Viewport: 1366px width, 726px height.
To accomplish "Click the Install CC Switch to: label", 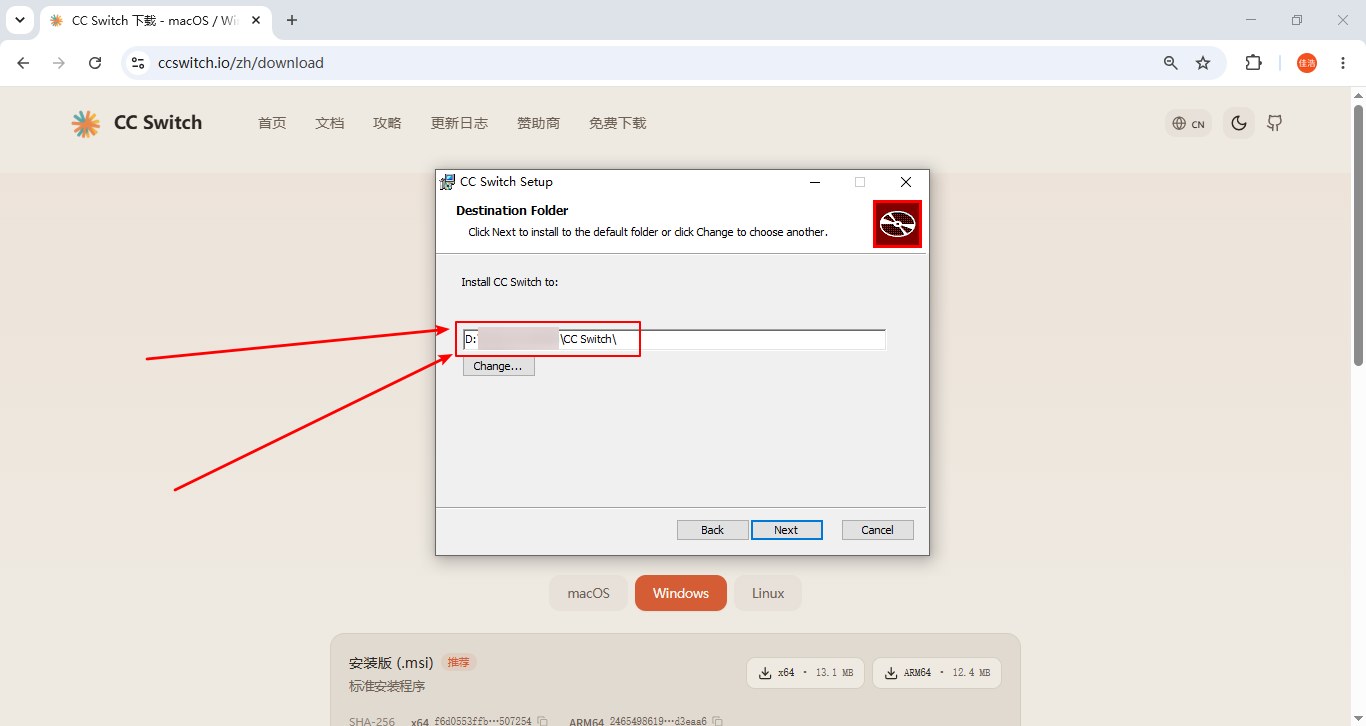I will pos(509,282).
